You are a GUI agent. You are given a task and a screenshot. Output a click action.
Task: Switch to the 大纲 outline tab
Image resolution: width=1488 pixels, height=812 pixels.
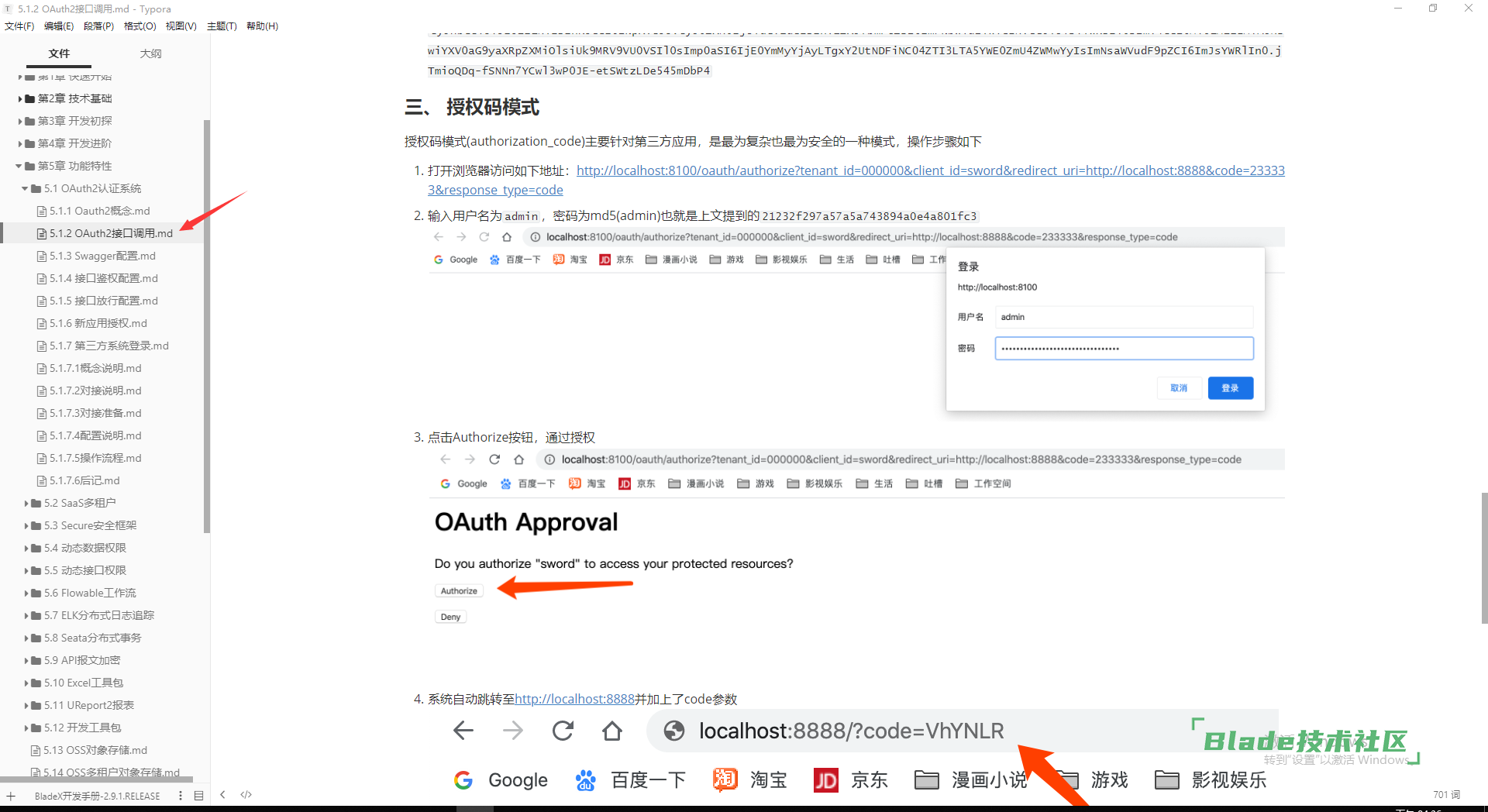coord(150,53)
